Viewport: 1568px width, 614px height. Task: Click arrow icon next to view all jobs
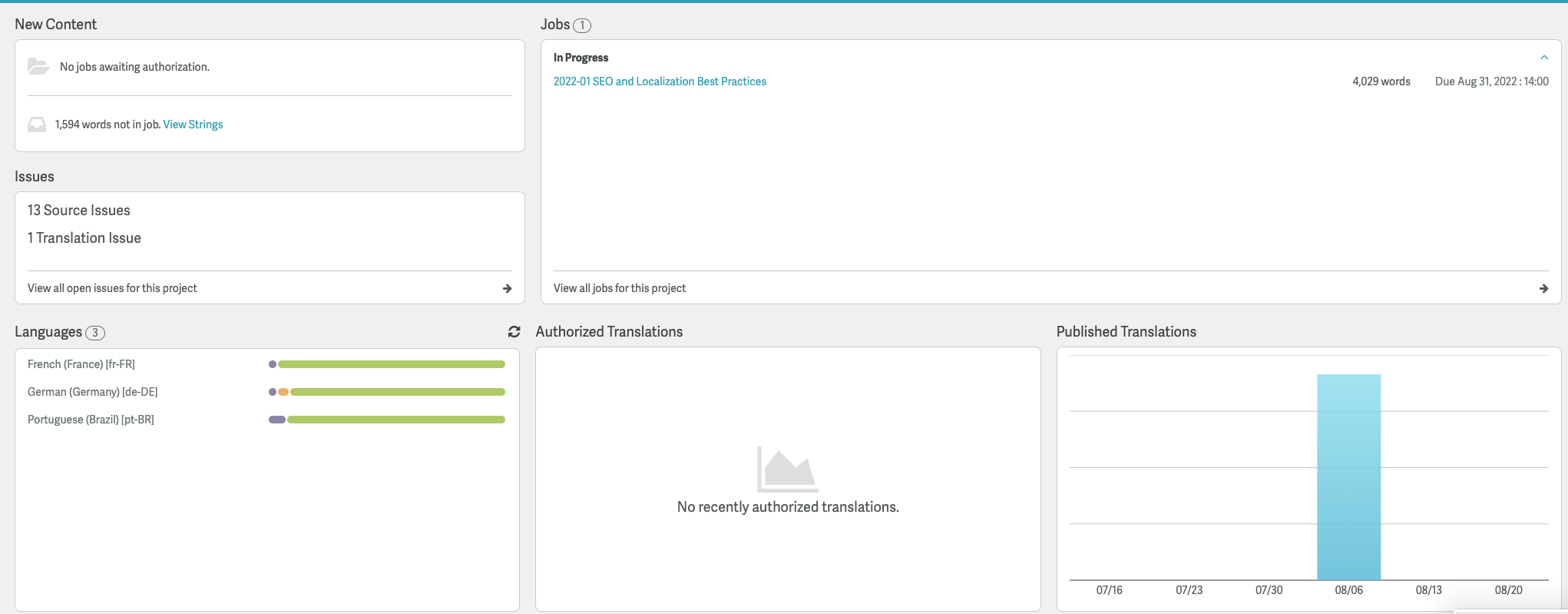point(1543,288)
